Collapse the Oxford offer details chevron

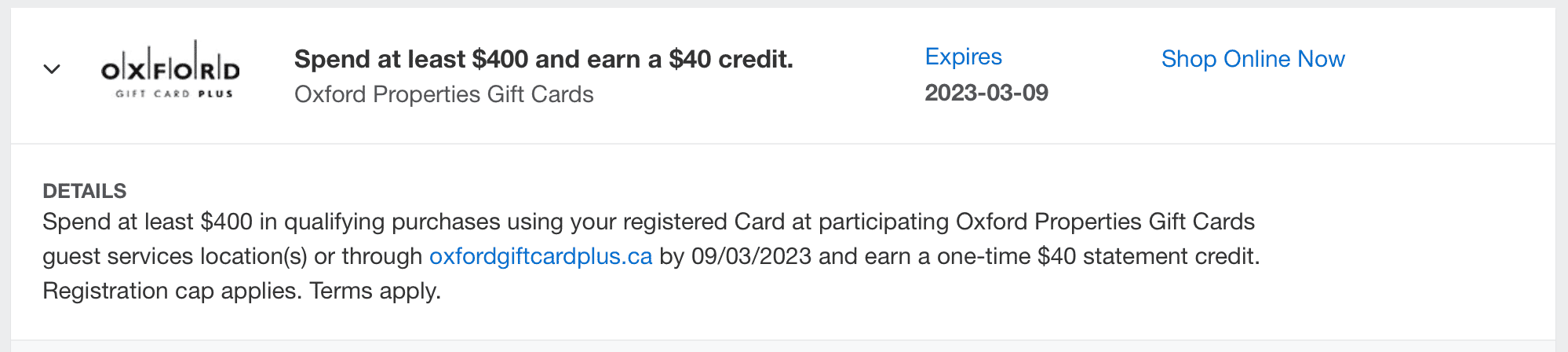click(52, 69)
